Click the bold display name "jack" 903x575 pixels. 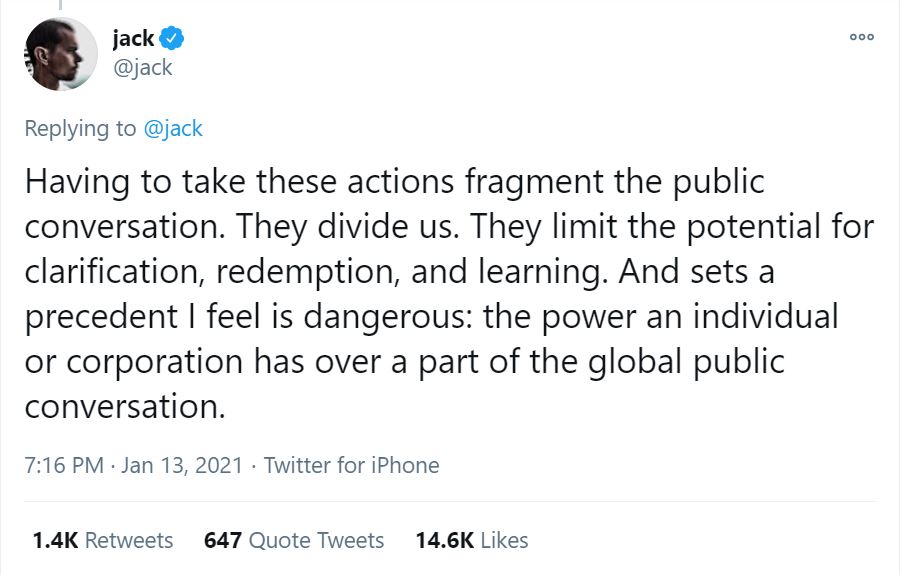[x=133, y=39]
